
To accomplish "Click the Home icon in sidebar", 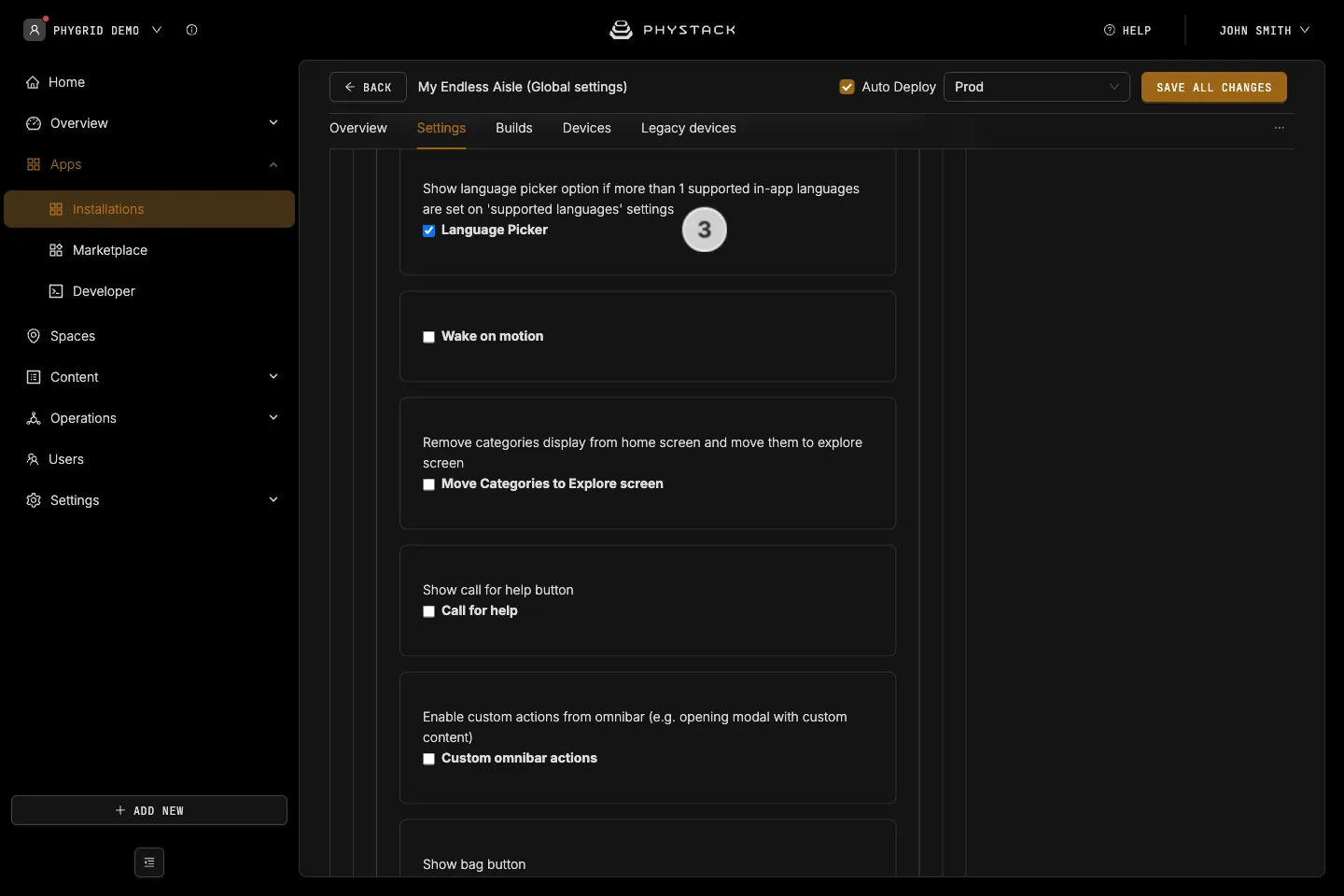I will tap(33, 82).
